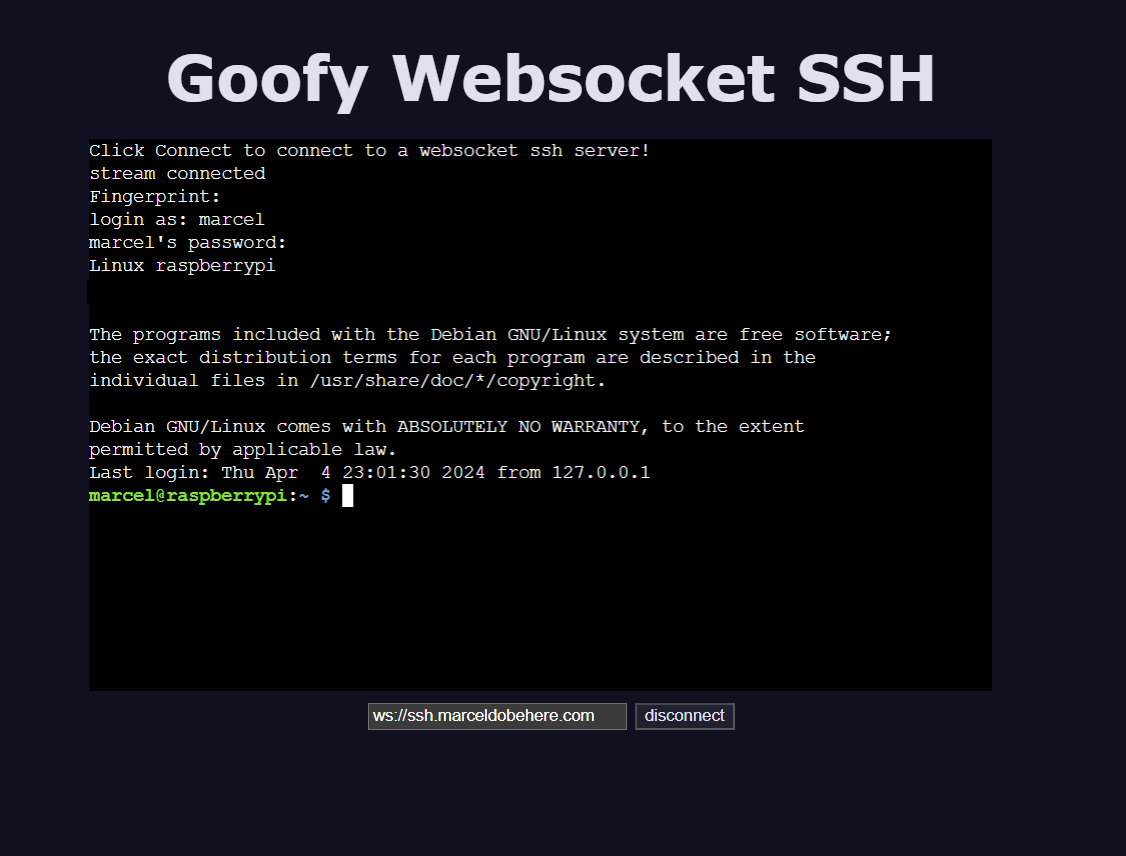Click the /usr/share/doc/*/copyright path line
The height and width of the screenshot is (856, 1126).
click(x=348, y=381)
